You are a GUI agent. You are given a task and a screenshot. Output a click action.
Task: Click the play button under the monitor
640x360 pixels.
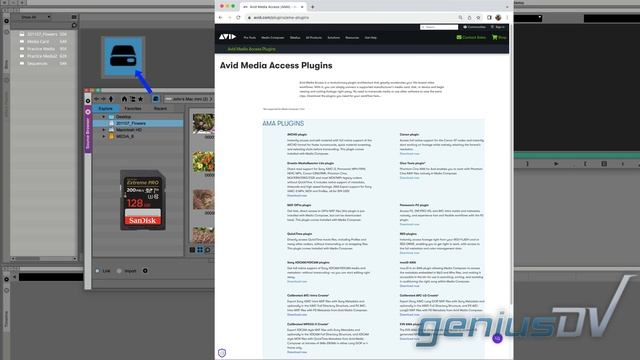point(556,164)
